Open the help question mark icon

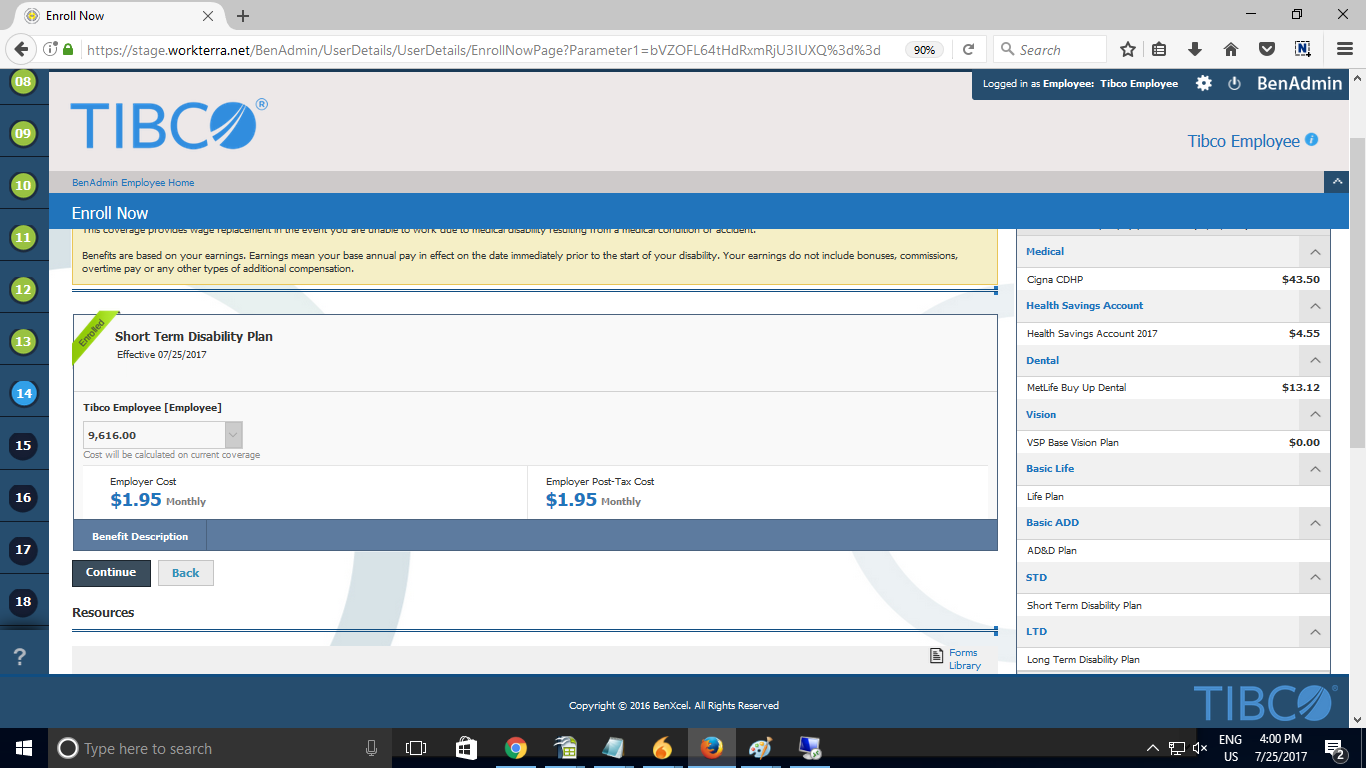(19, 657)
